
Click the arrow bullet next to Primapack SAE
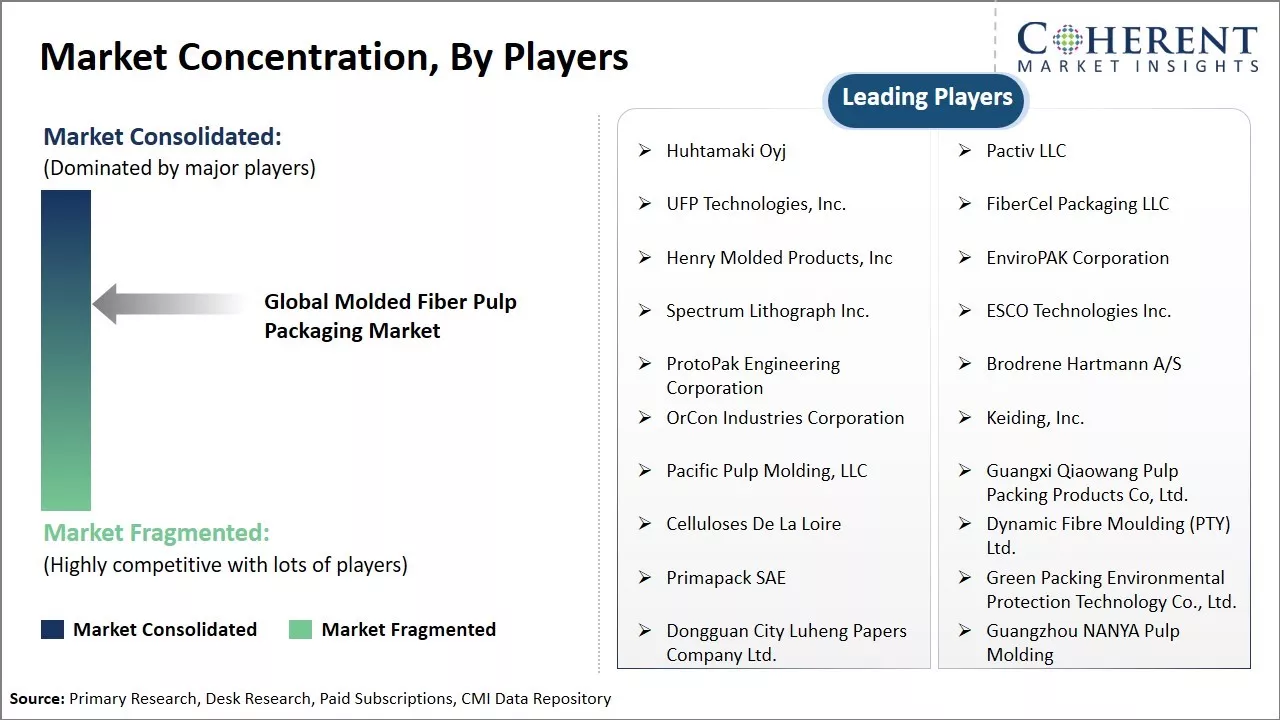[645, 578]
